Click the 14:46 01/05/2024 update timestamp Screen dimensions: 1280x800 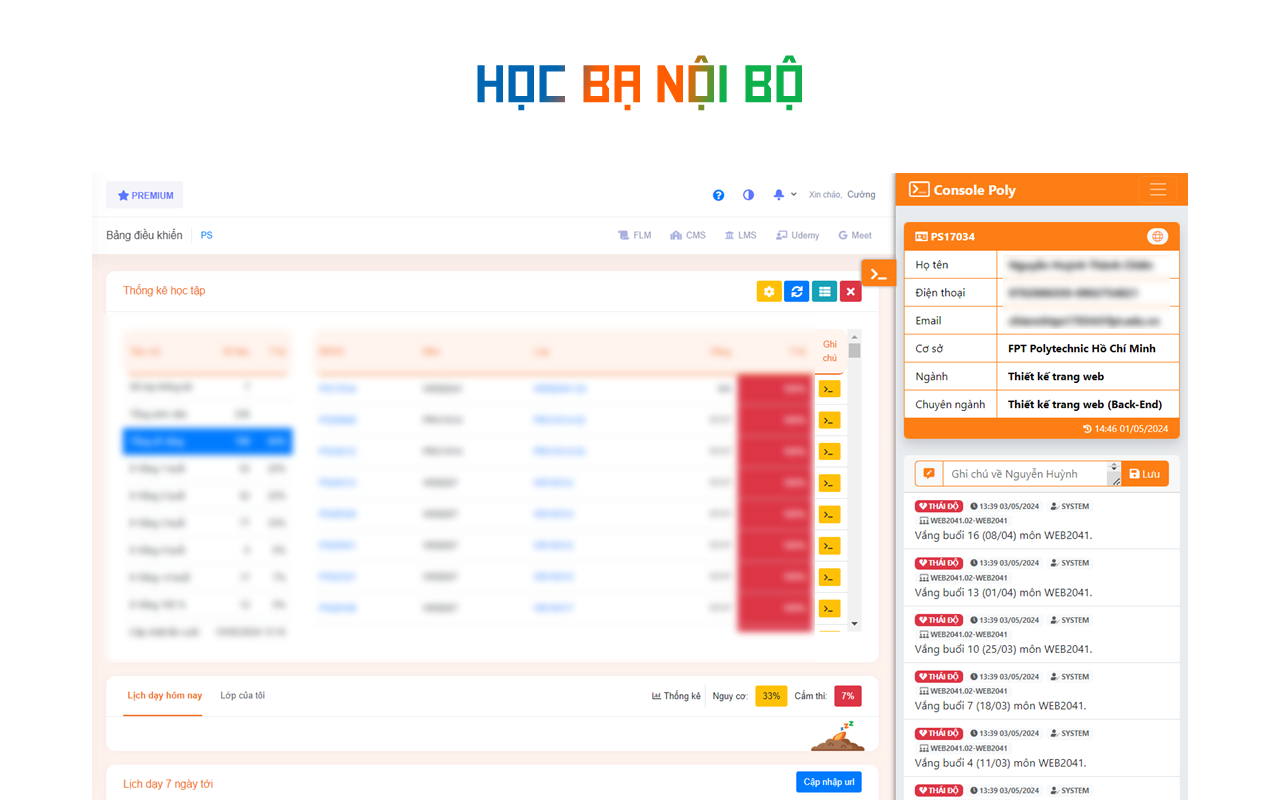(x=1125, y=429)
